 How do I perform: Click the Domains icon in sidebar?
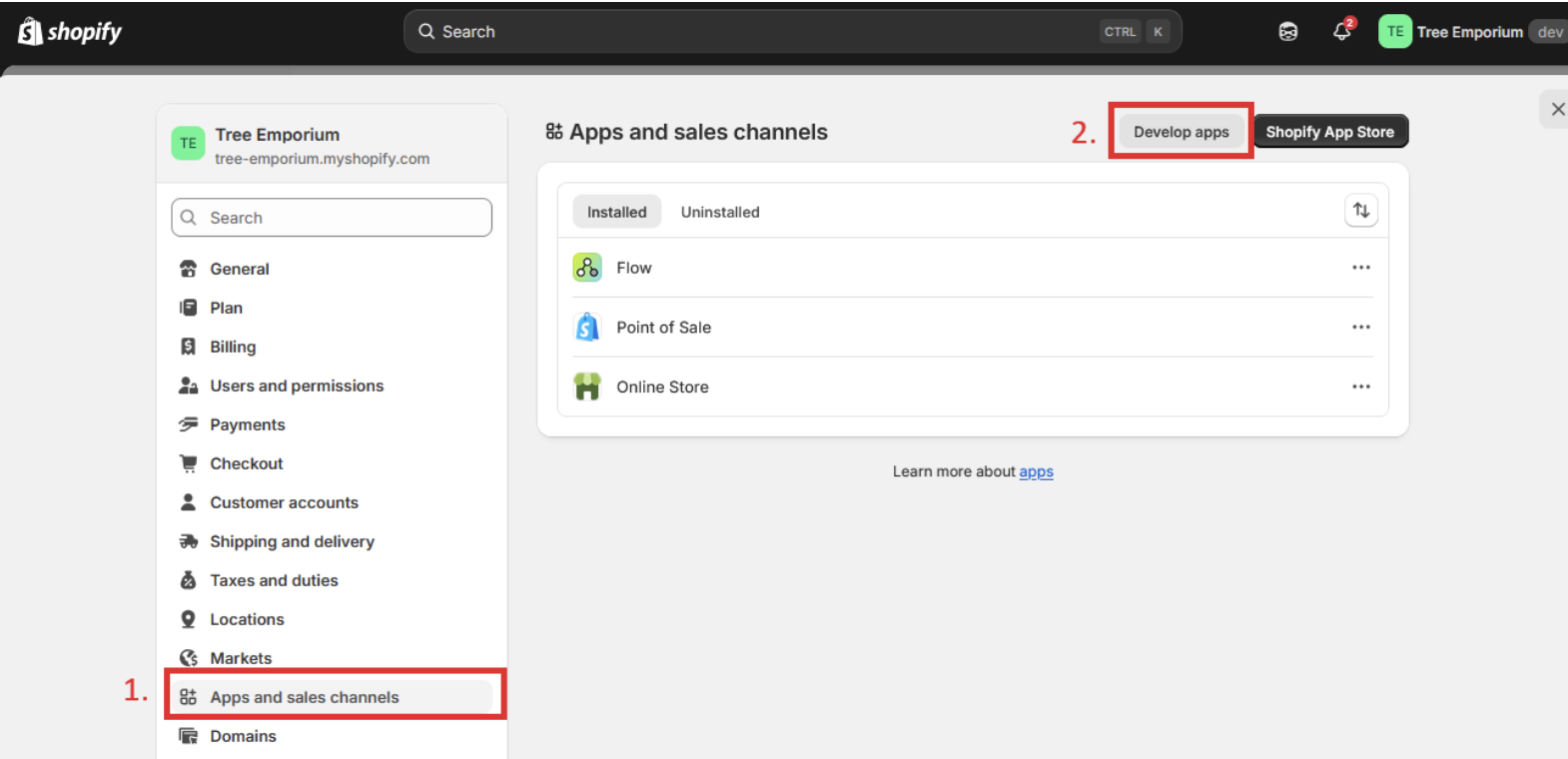tap(188, 736)
